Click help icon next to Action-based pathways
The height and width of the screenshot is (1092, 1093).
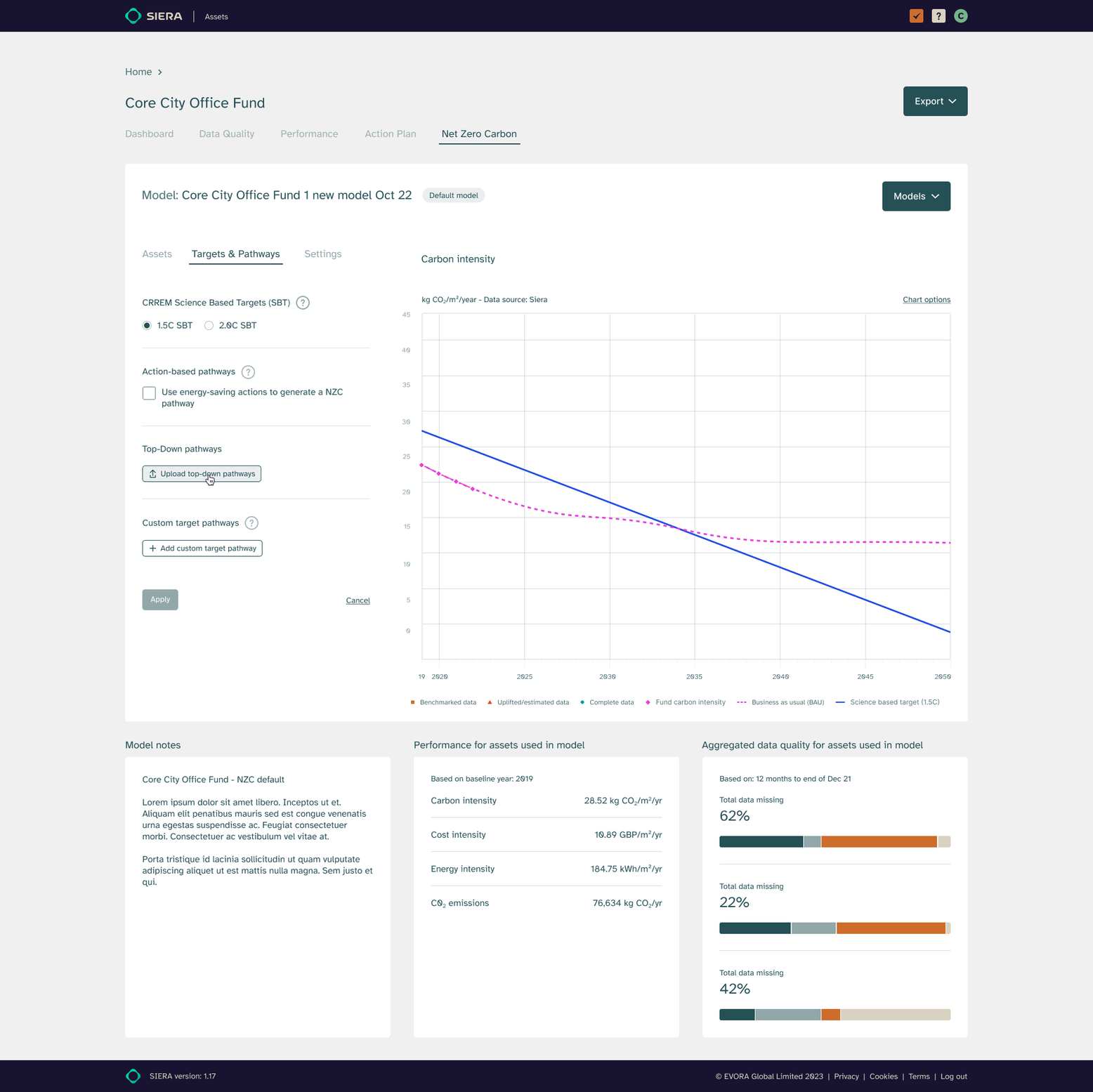coord(248,372)
